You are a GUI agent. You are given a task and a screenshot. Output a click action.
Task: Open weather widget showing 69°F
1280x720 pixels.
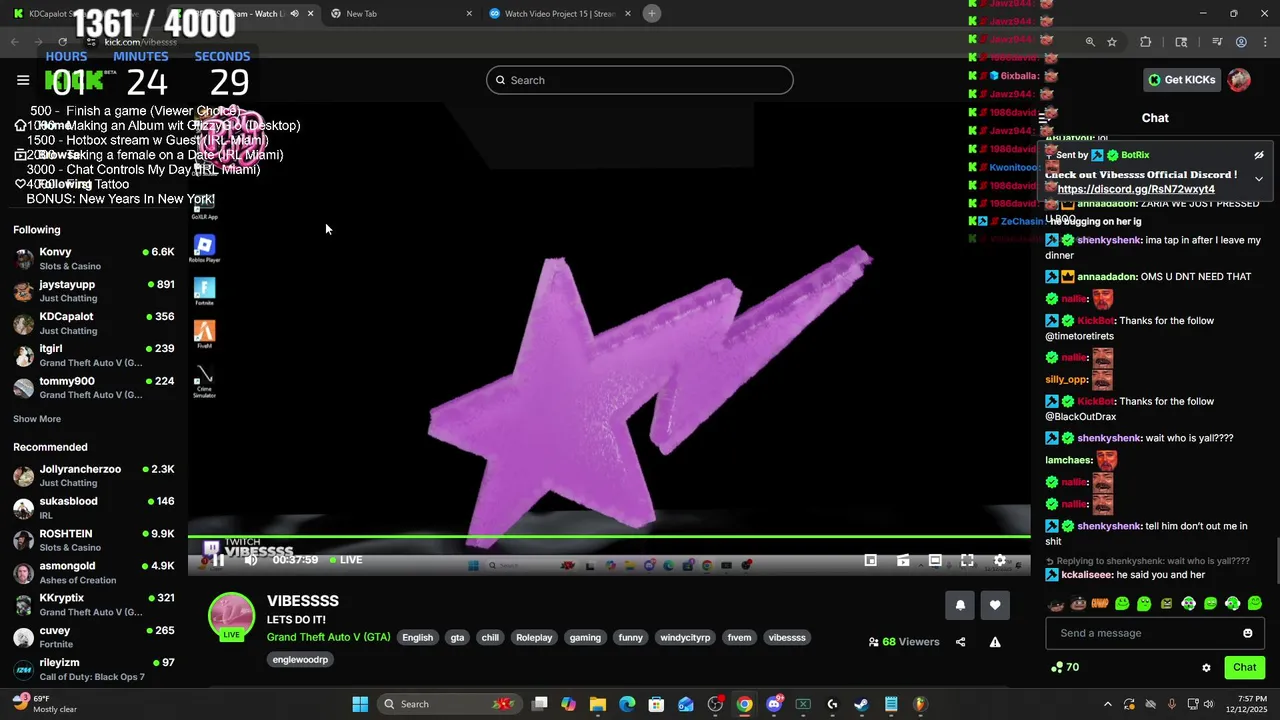pos(42,704)
